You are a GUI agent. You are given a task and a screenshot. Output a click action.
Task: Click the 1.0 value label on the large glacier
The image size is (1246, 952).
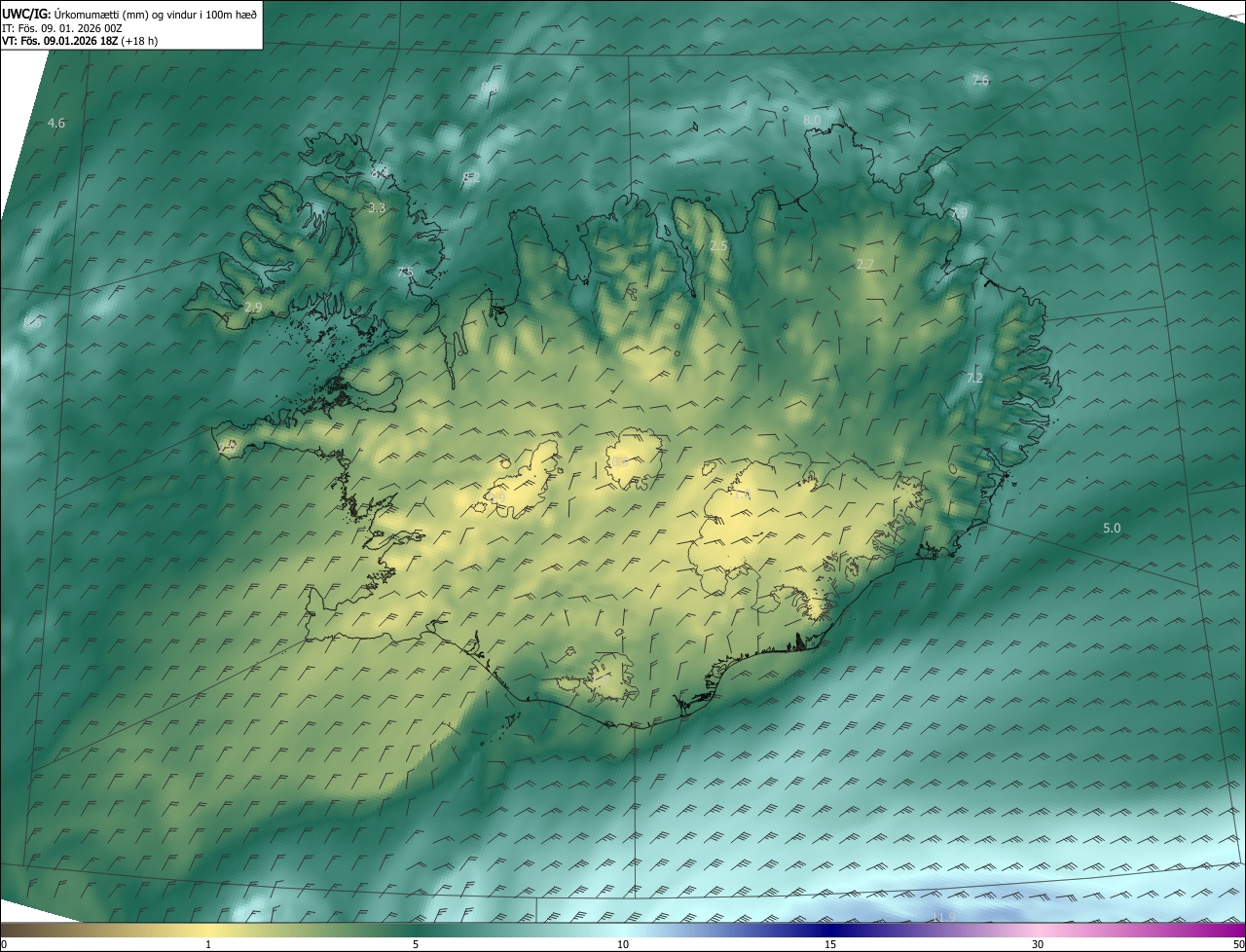pyautogui.click(x=742, y=494)
